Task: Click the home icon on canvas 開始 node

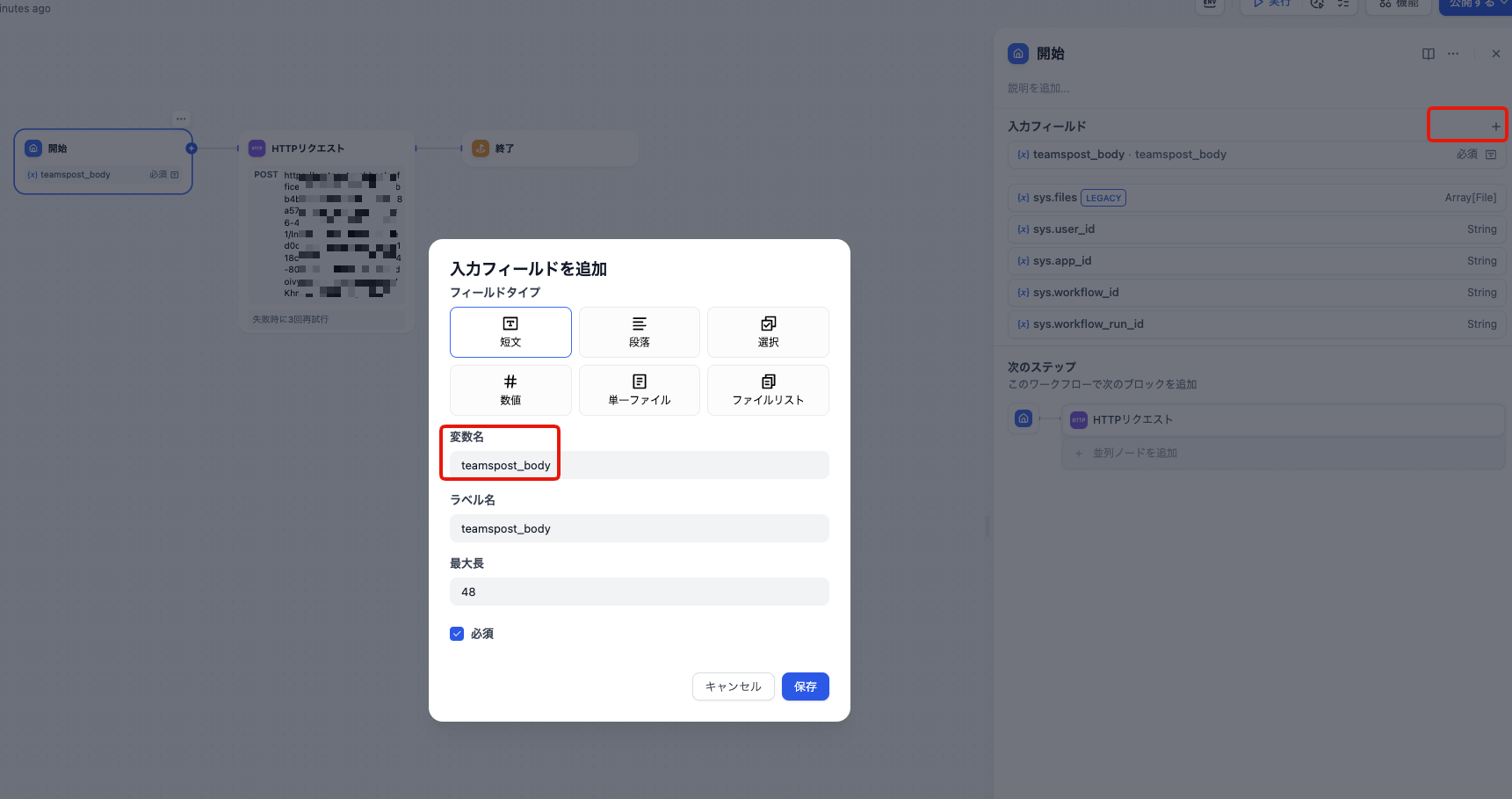Action: (33, 149)
